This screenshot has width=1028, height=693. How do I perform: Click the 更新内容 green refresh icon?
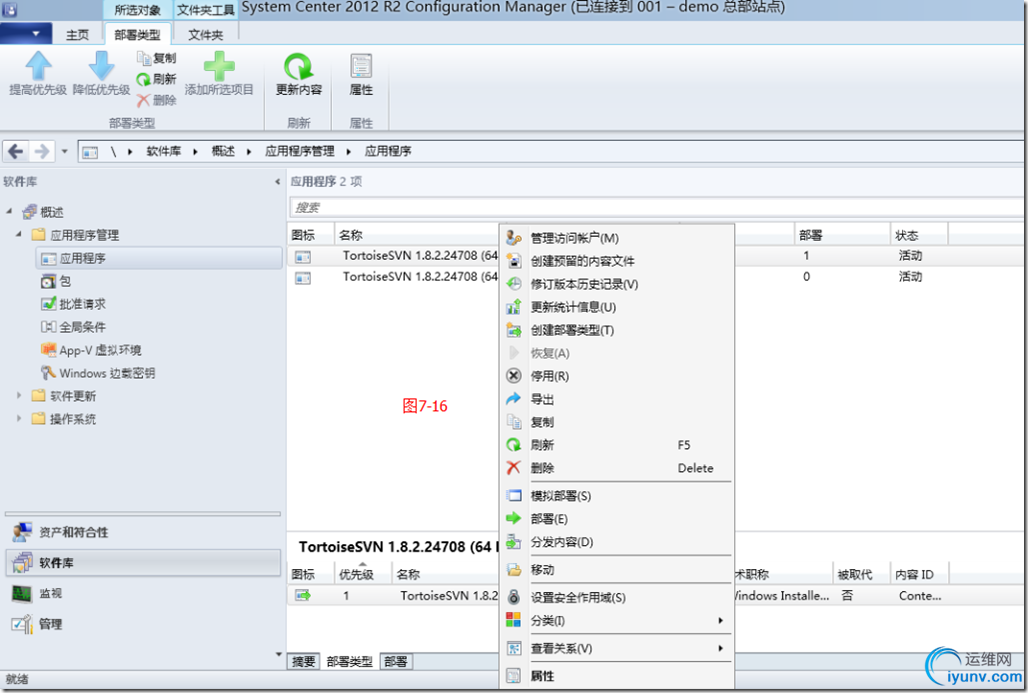(298, 67)
